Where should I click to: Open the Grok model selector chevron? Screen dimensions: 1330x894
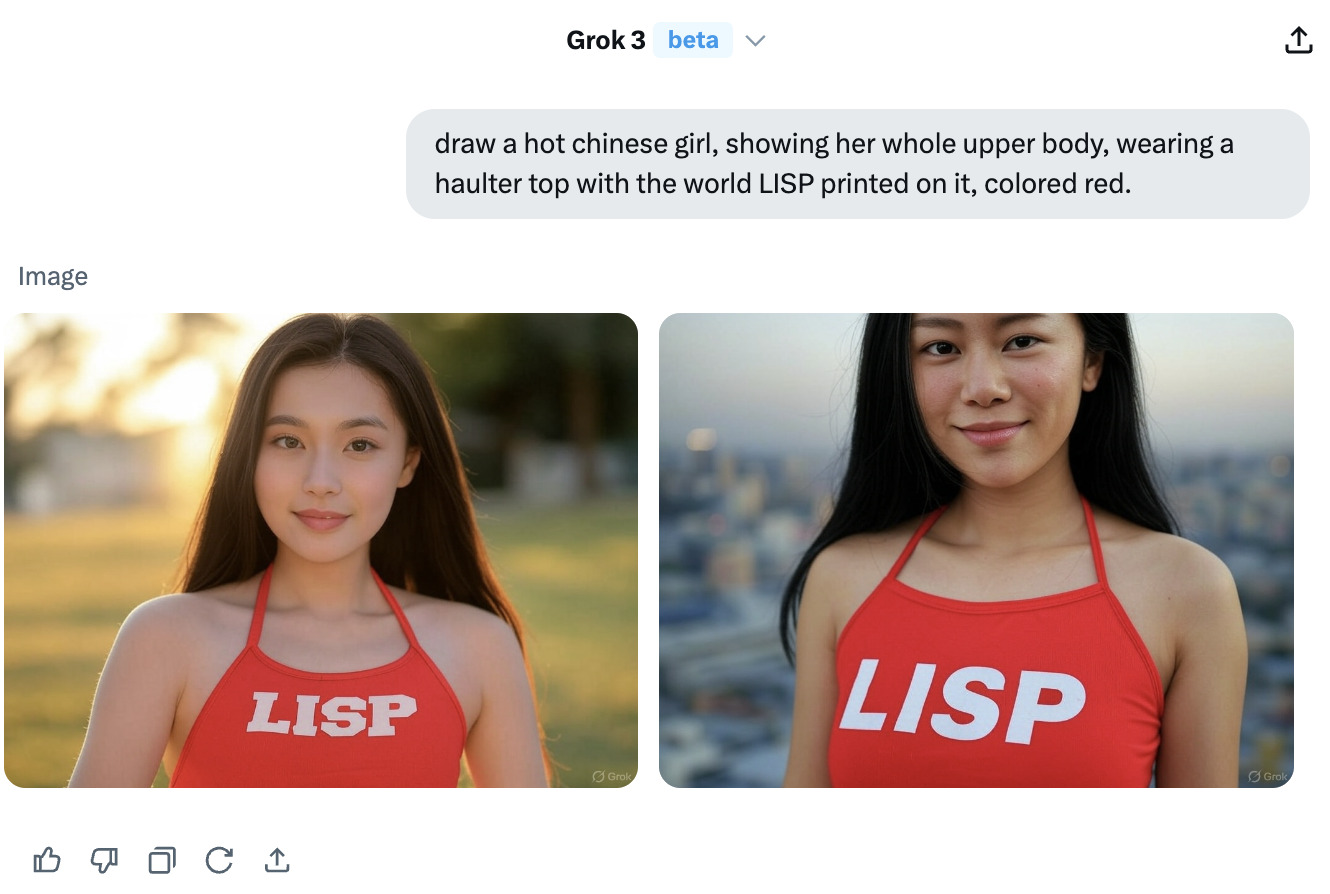[756, 41]
